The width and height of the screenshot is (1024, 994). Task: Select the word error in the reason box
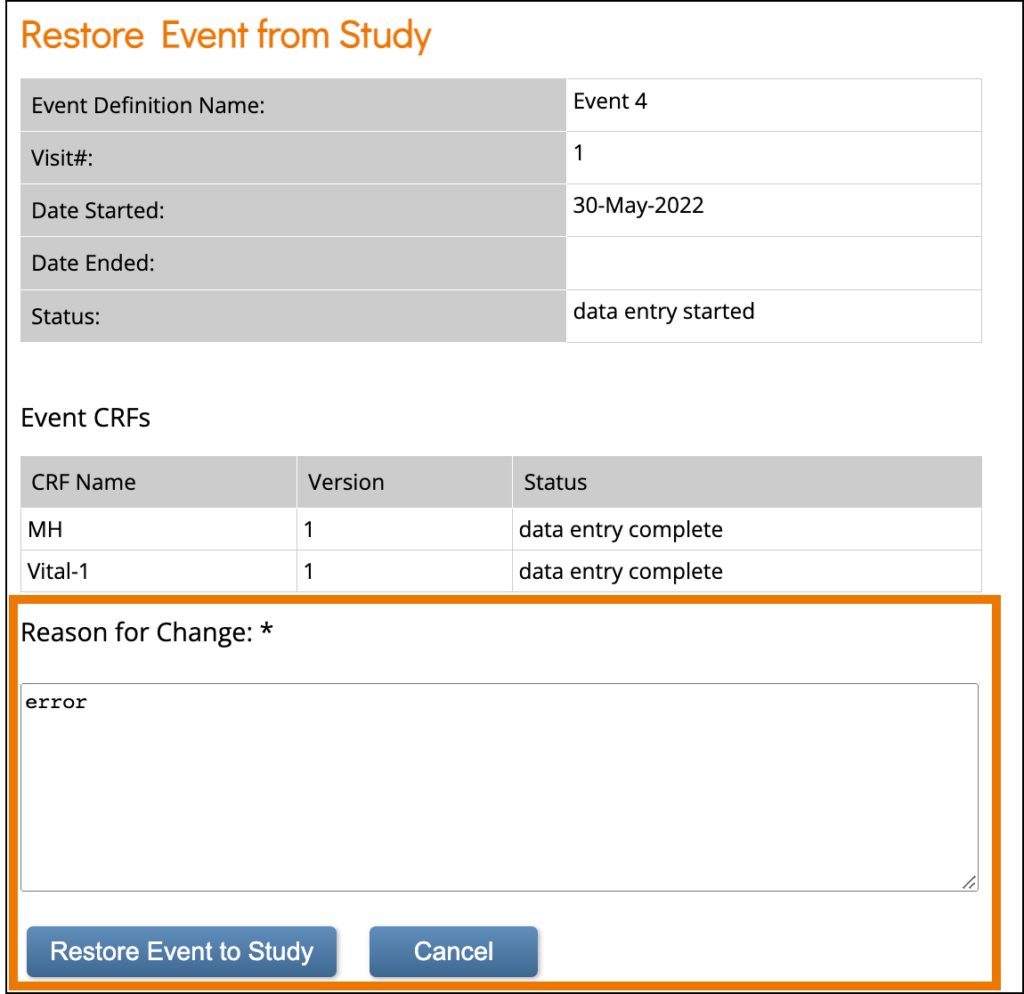(x=55, y=701)
